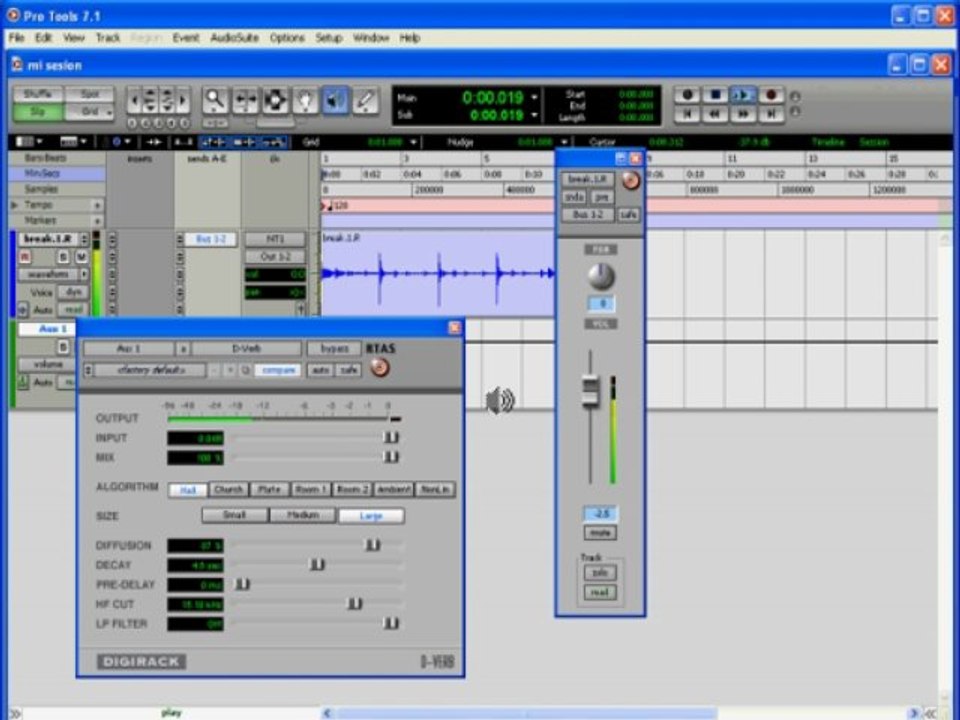Click the audio waveform zoom buttons
This screenshot has height=720, width=960.
tap(150, 100)
